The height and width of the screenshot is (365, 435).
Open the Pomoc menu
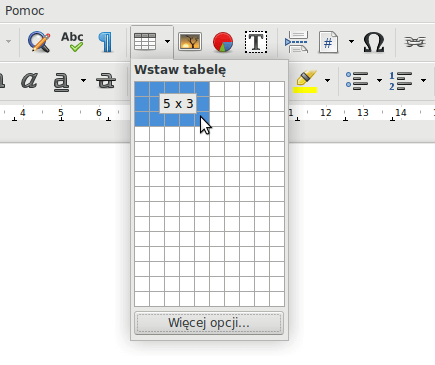(25, 11)
